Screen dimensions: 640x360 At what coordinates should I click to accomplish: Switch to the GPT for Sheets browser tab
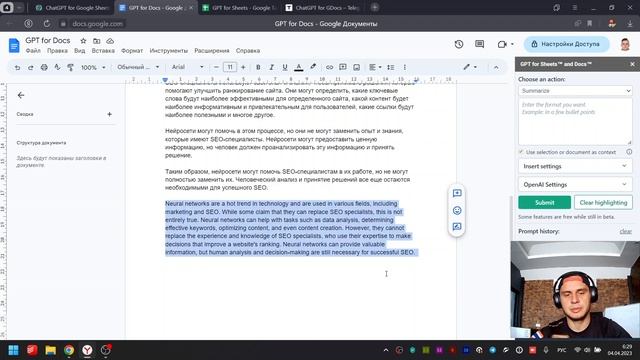[x=239, y=8]
